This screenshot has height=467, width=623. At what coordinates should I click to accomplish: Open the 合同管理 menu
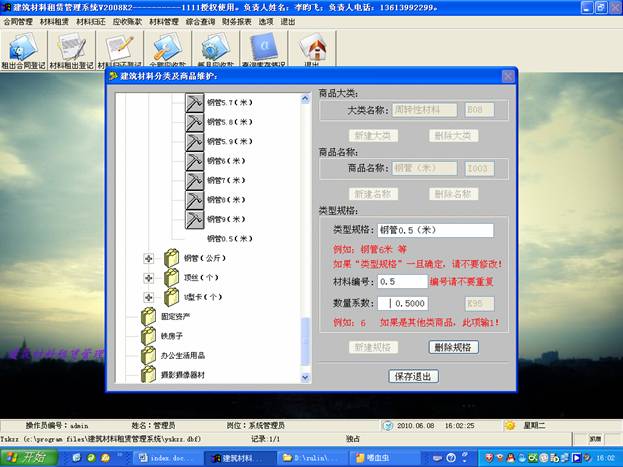(18, 20)
